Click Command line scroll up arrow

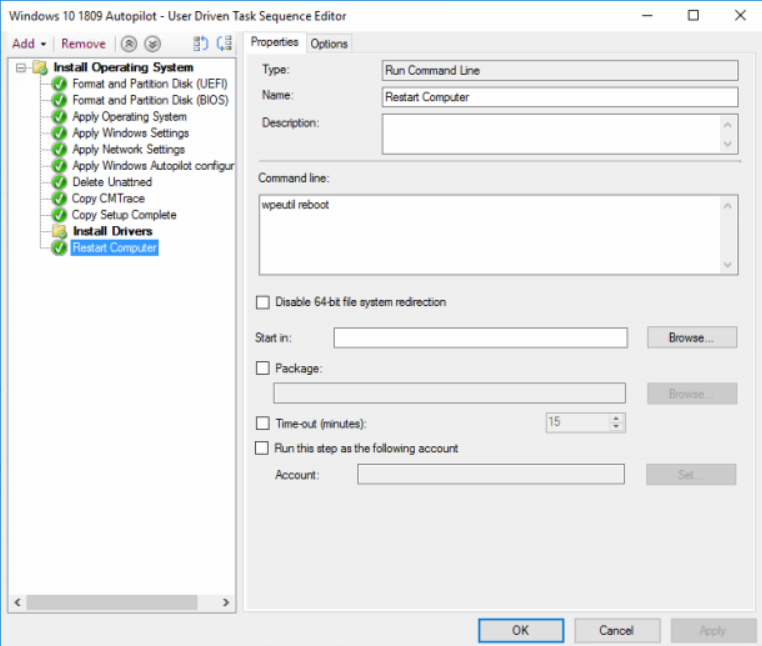pos(727,206)
